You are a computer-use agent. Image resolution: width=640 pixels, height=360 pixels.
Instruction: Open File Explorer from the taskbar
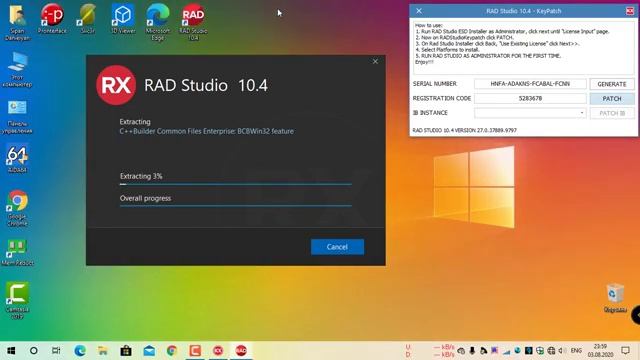[103, 351]
